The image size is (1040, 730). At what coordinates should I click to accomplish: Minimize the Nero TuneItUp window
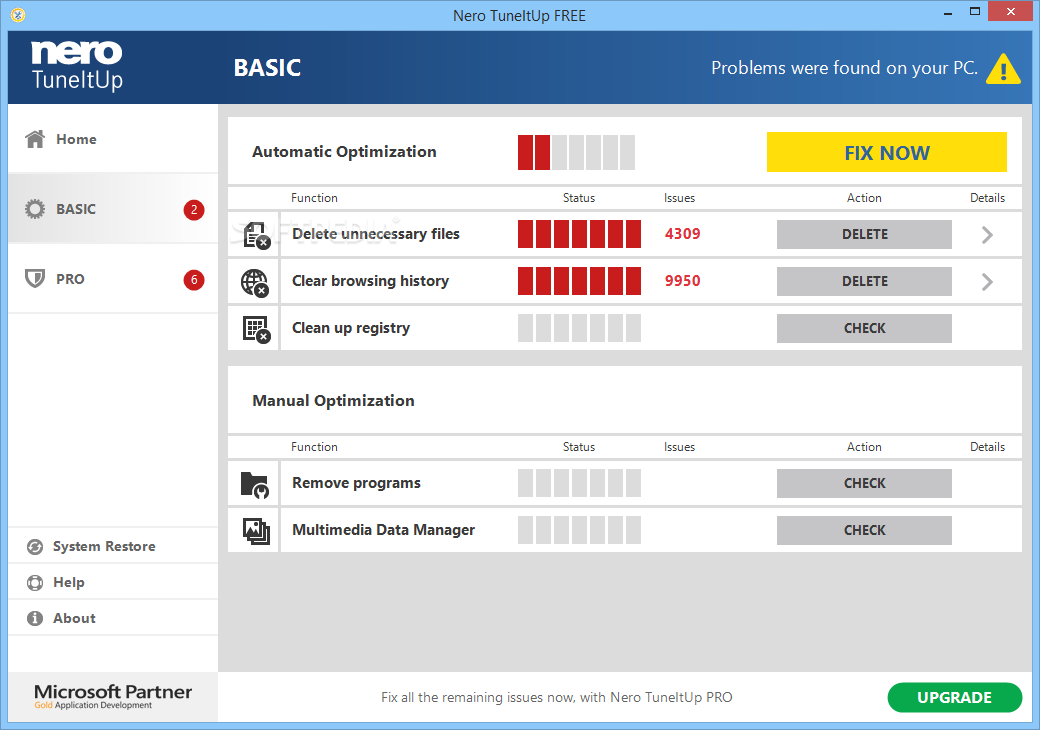948,12
